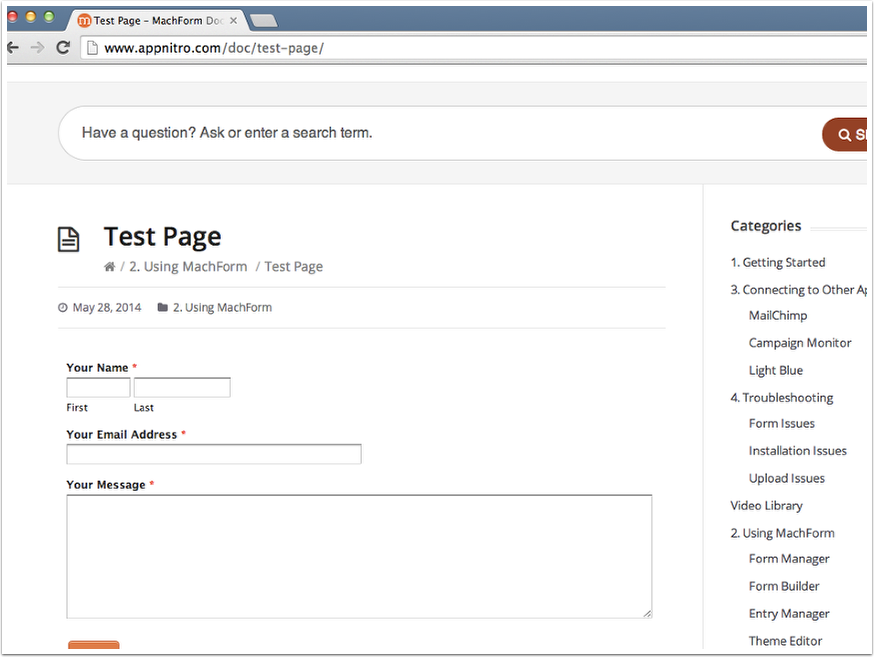Maximize the window with the green button

tap(49, 16)
